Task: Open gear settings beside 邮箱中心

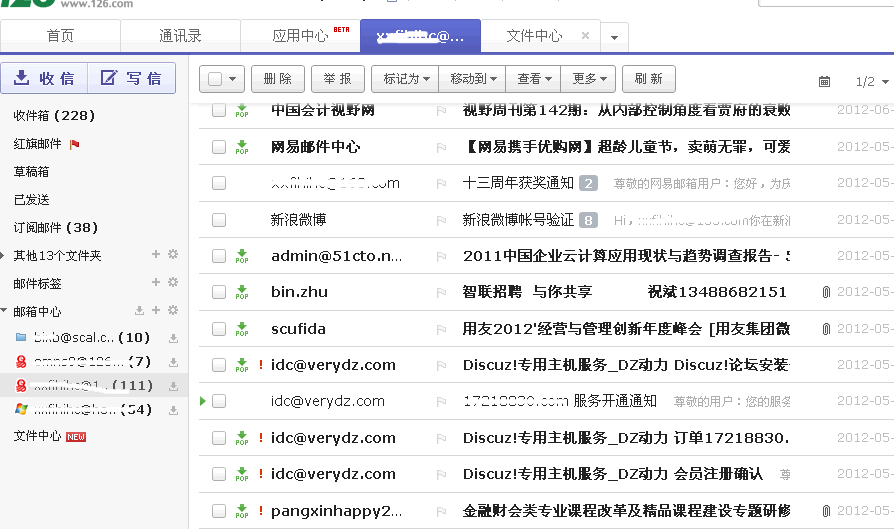Action: (173, 310)
